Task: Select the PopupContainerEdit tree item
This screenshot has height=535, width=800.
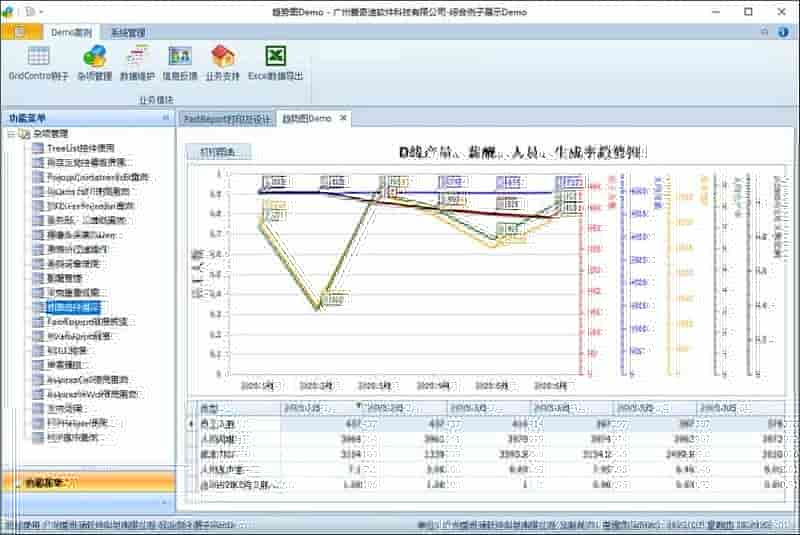Action: pos(98,177)
